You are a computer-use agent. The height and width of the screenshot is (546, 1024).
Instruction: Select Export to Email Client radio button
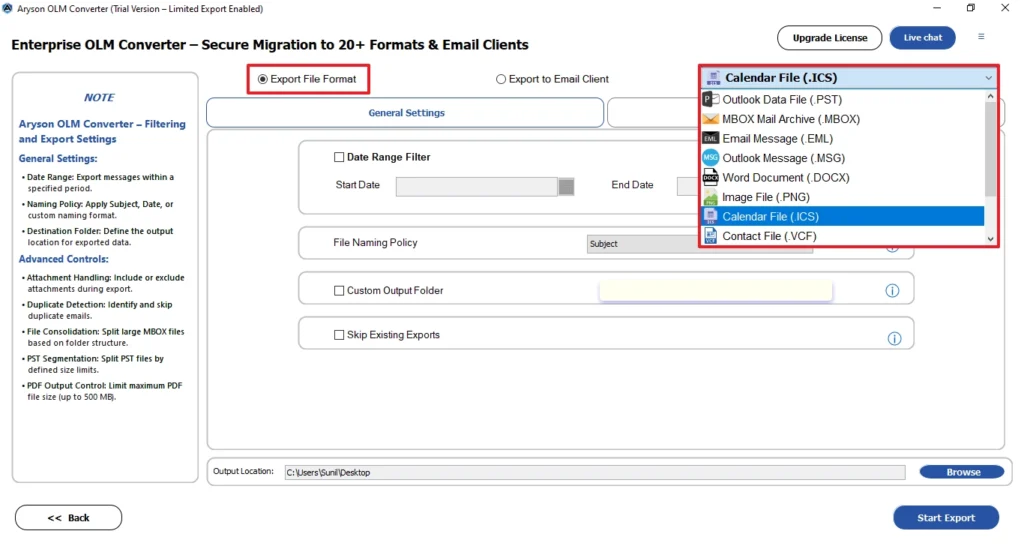click(x=501, y=79)
